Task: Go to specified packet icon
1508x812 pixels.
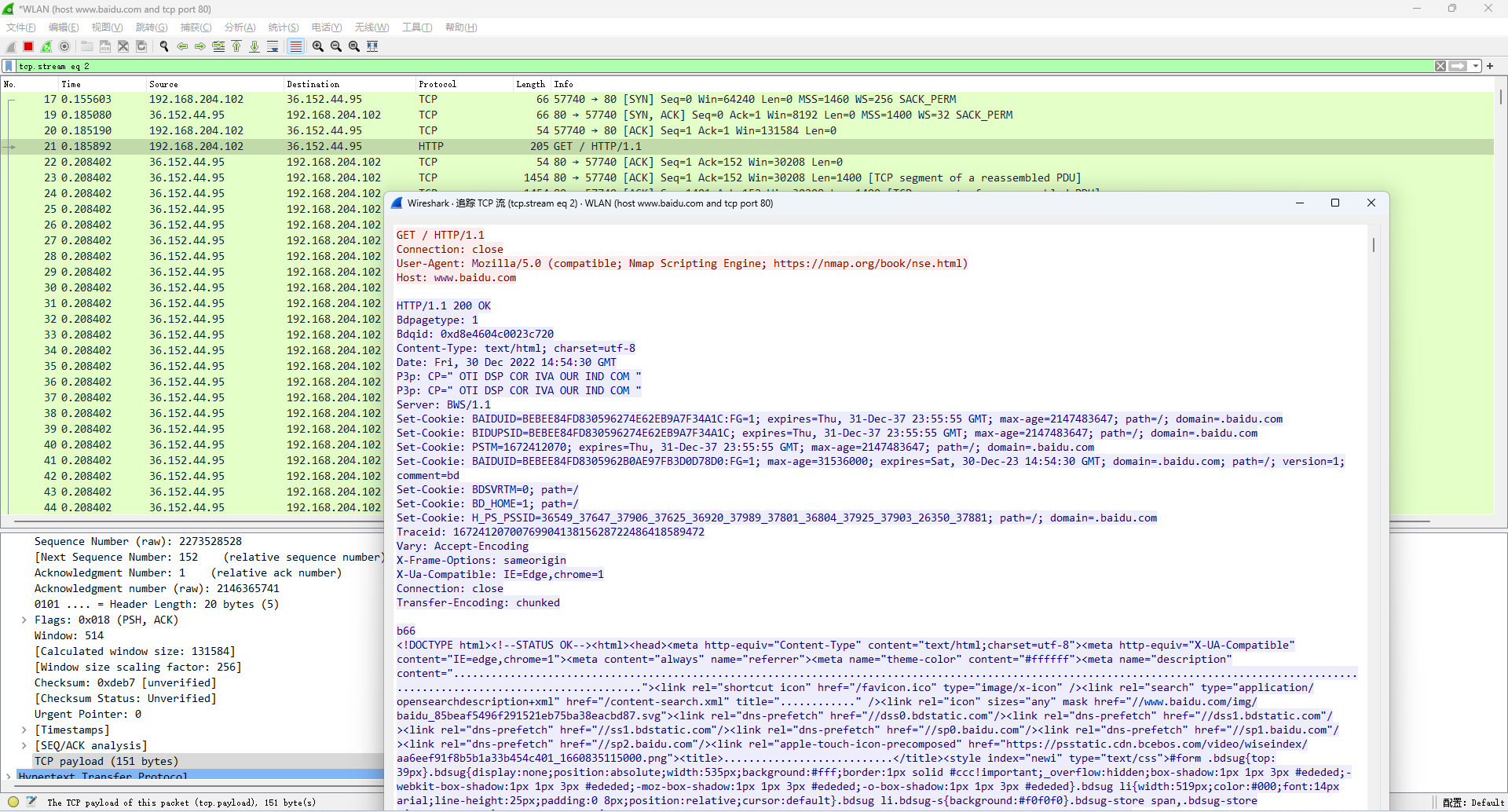Action: 218,46
